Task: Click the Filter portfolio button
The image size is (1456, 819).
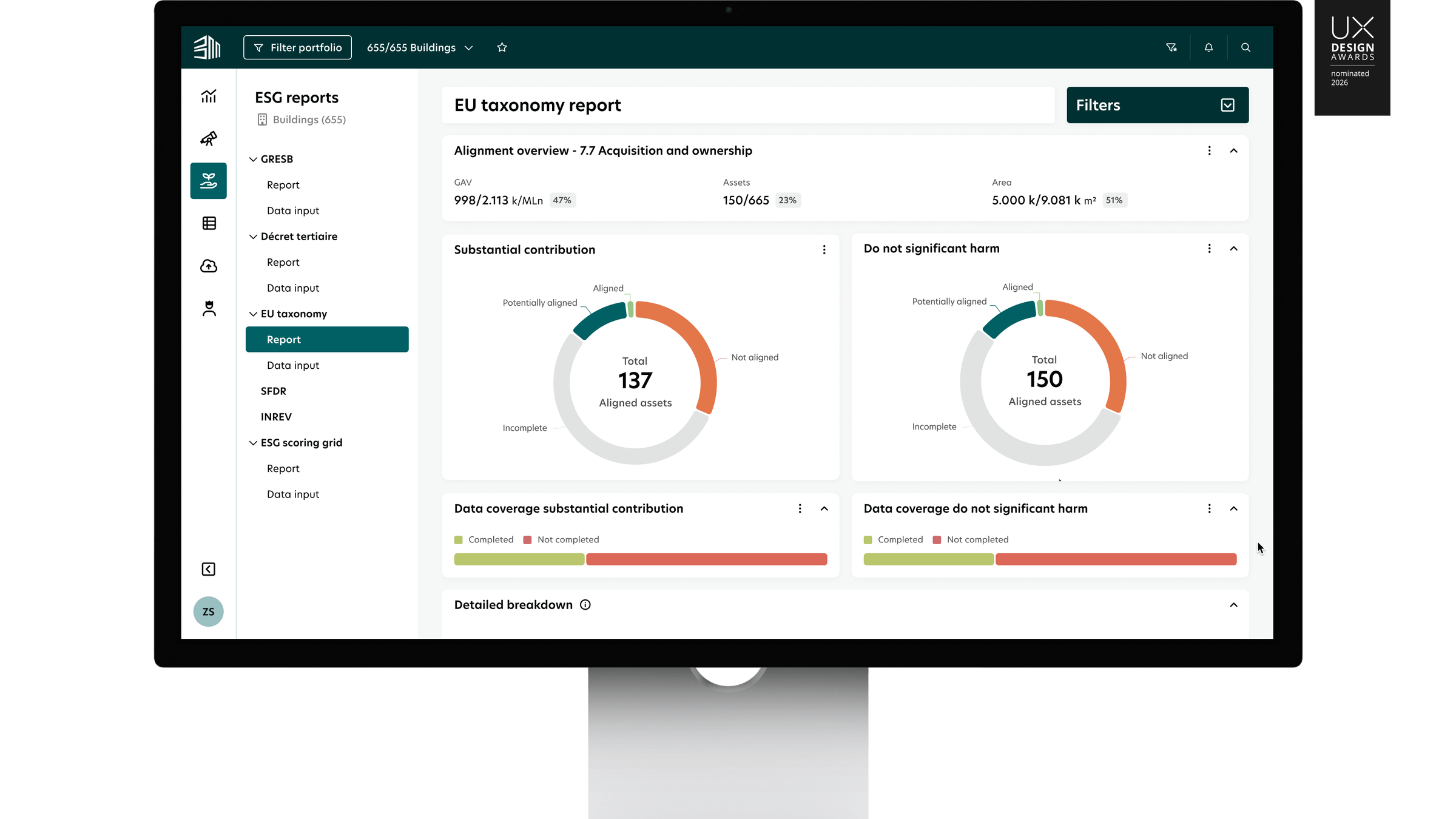Action: (x=297, y=47)
